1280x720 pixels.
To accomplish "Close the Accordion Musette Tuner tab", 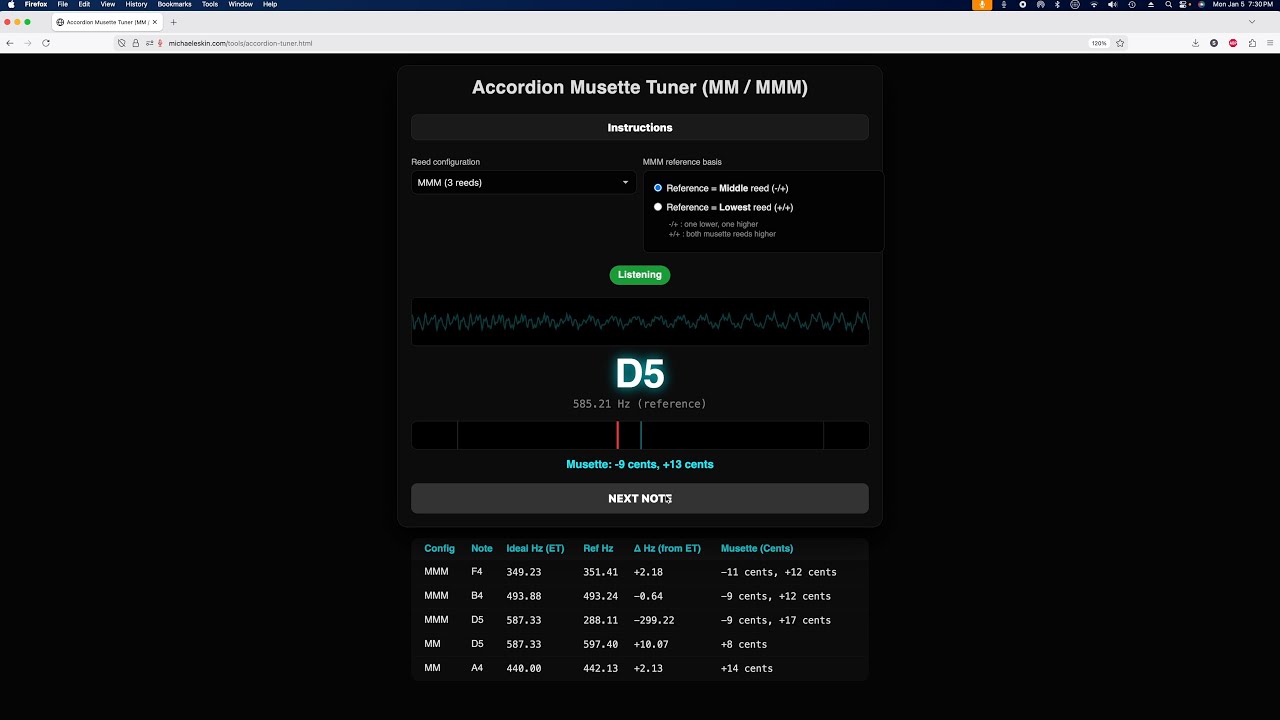I will click(x=155, y=22).
